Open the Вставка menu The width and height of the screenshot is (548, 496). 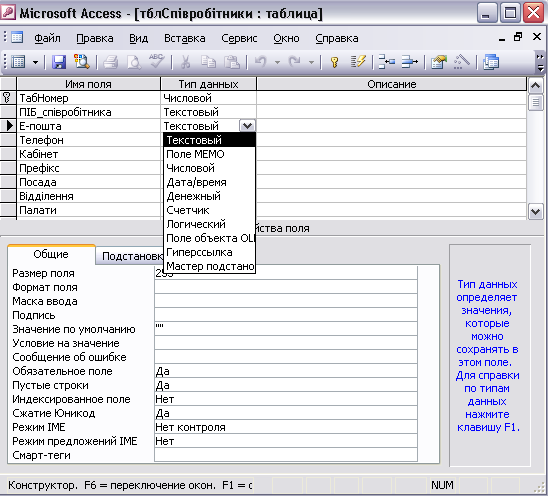[x=185, y=38]
